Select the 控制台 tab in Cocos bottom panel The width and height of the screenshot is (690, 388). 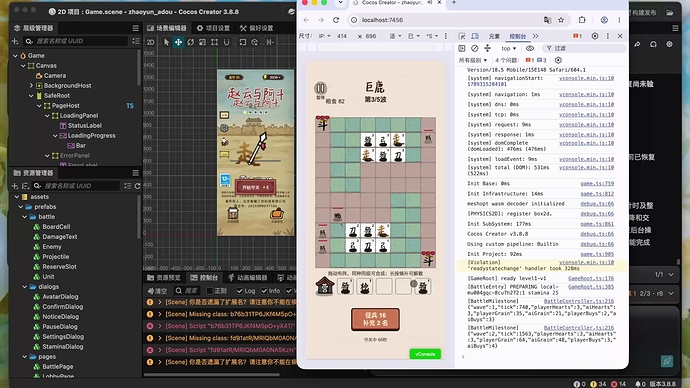204,278
